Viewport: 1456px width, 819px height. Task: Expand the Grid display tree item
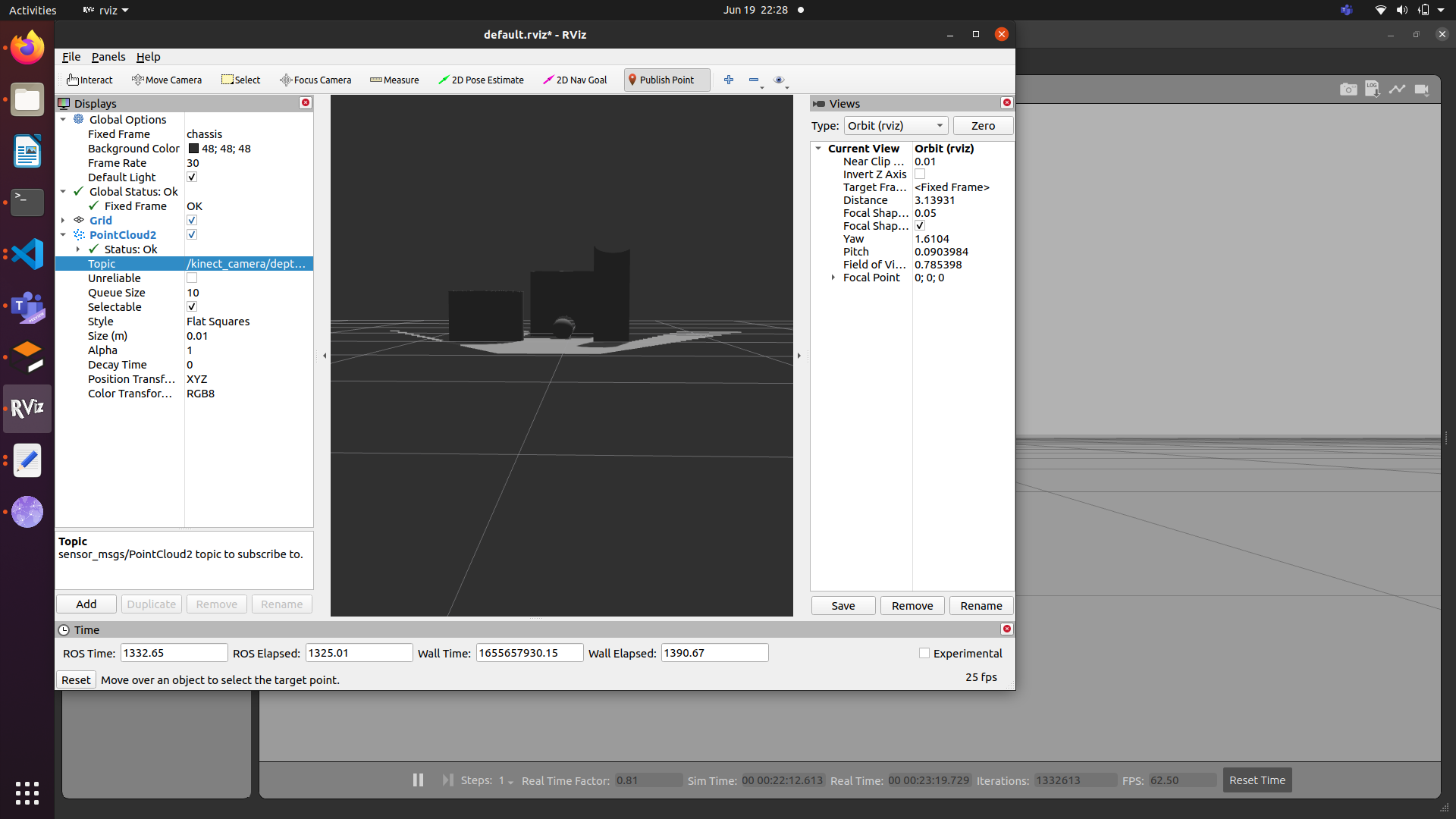point(63,221)
